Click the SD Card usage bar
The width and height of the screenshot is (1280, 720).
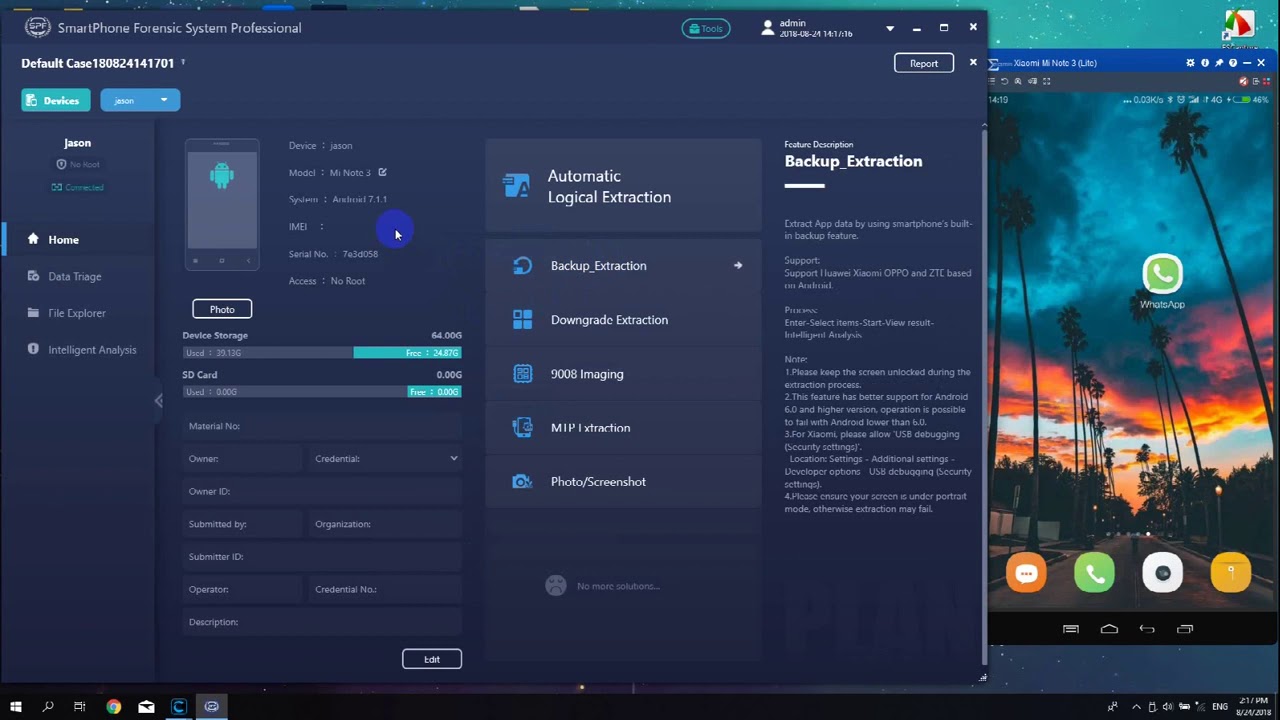tap(322, 392)
